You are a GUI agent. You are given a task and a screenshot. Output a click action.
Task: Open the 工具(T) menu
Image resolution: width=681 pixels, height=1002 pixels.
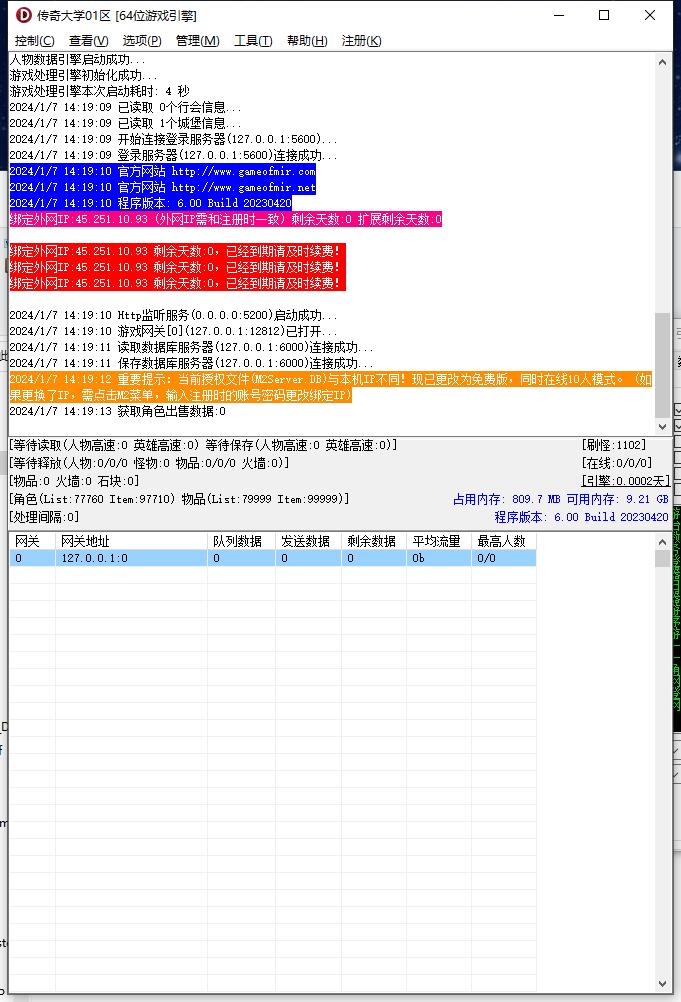253,41
